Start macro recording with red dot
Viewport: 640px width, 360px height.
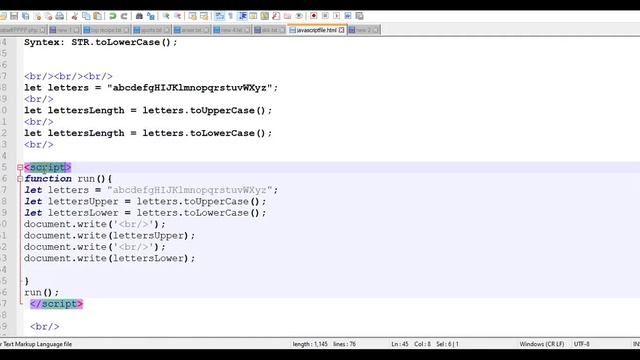pyautogui.click(x=314, y=16)
